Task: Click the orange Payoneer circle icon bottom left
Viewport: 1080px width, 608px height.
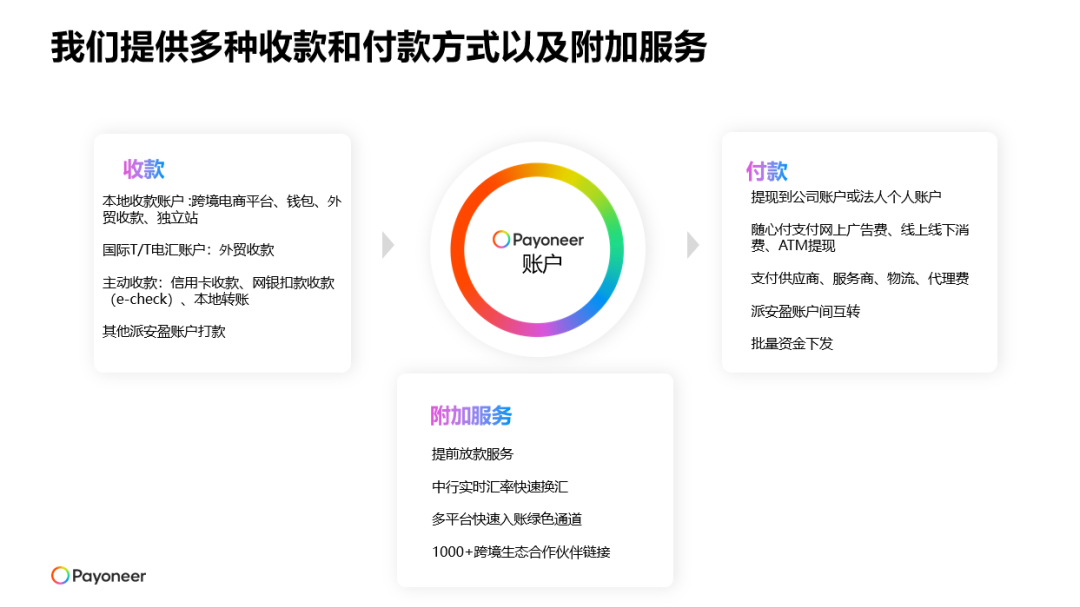Action: click(x=60, y=576)
